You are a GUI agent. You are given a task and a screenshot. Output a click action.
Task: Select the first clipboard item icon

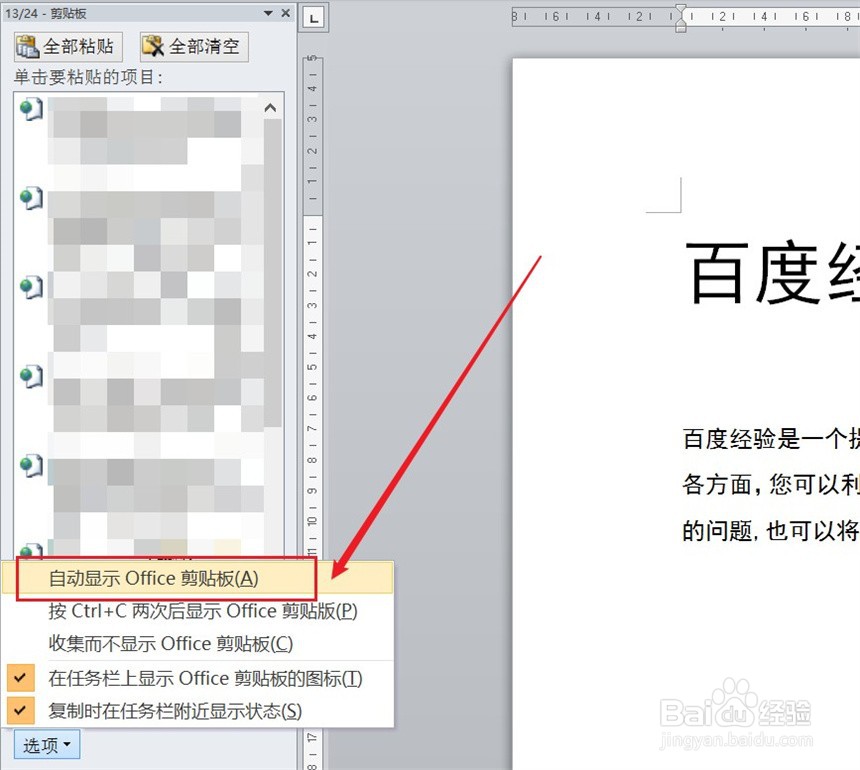[31, 109]
